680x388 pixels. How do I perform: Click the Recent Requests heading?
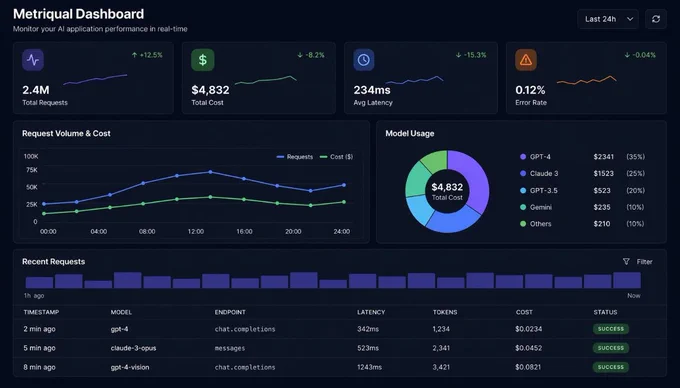pos(53,261)
